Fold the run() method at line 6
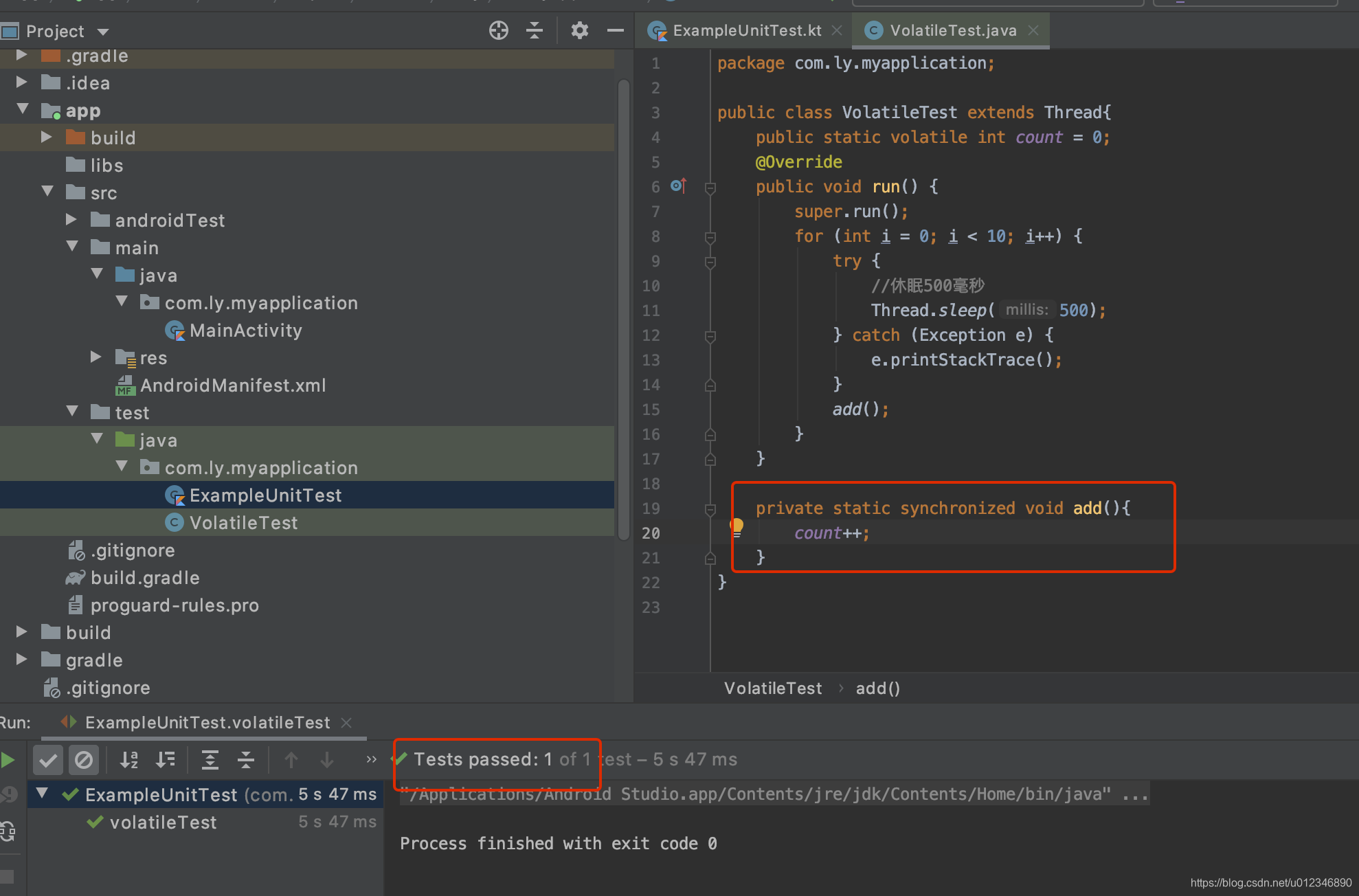Viewport: 1359px width, 896px height. pos(710,187)
